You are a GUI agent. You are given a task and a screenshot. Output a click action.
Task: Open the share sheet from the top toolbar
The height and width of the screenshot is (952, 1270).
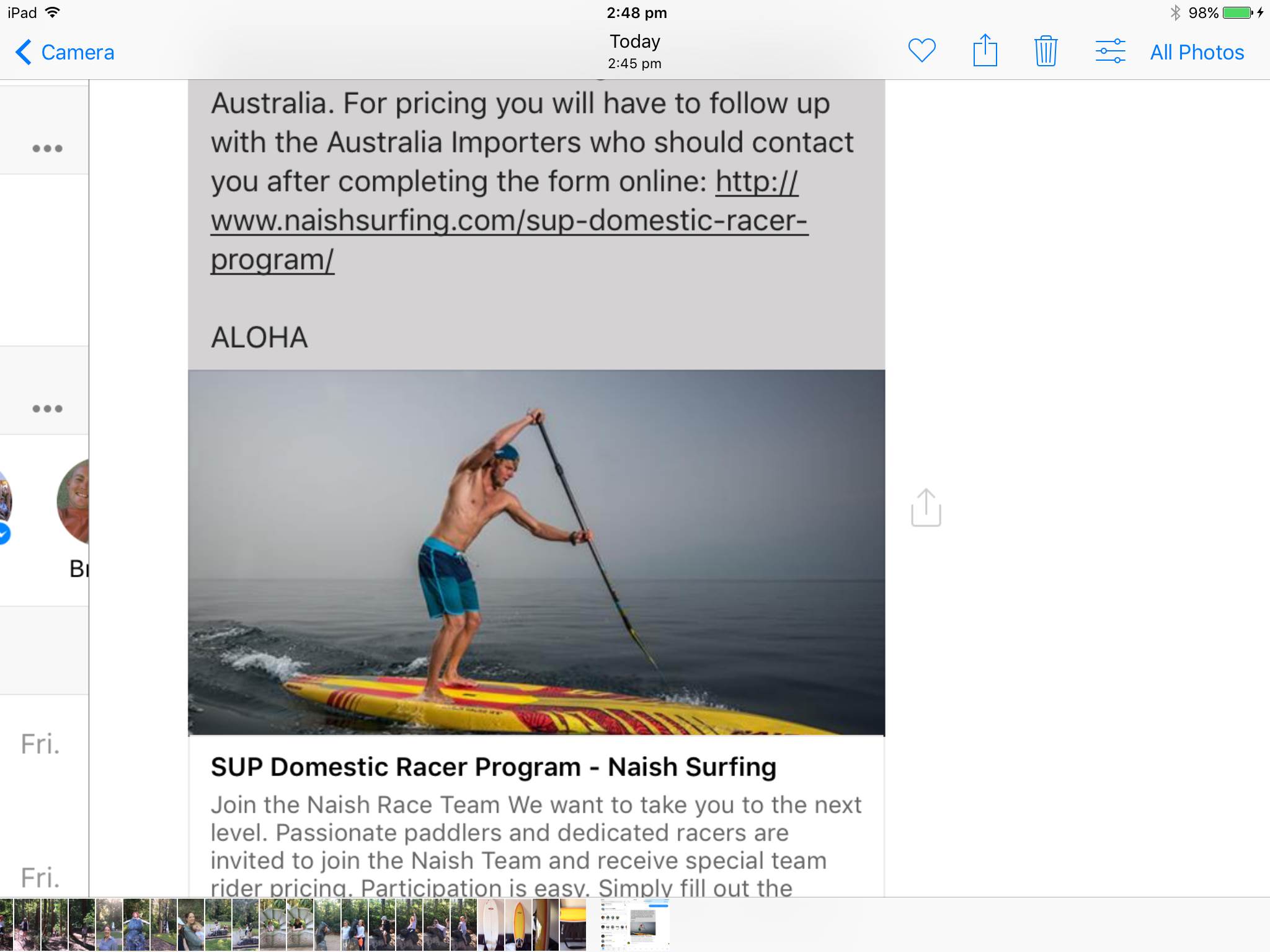point(985,50)
